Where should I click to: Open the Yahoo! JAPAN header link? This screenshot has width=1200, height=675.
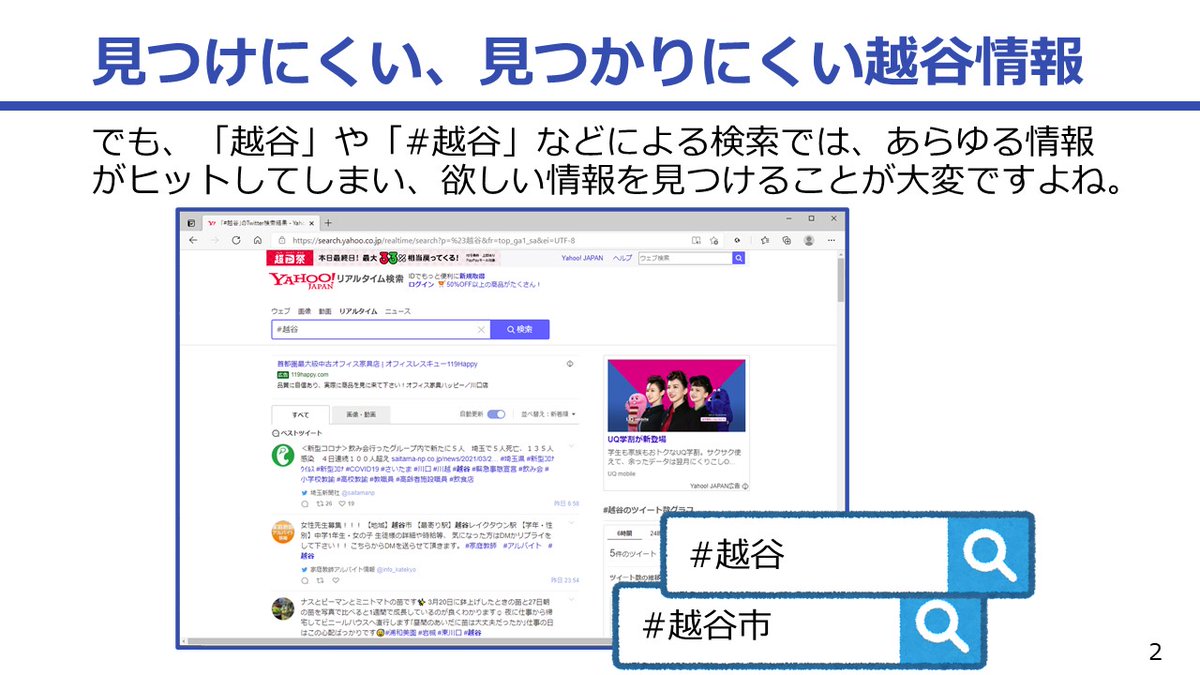tap(583, 258)
